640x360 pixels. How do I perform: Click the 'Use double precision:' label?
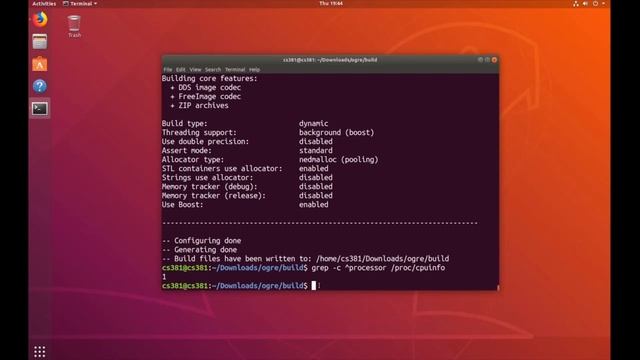(x=205, y=141)
